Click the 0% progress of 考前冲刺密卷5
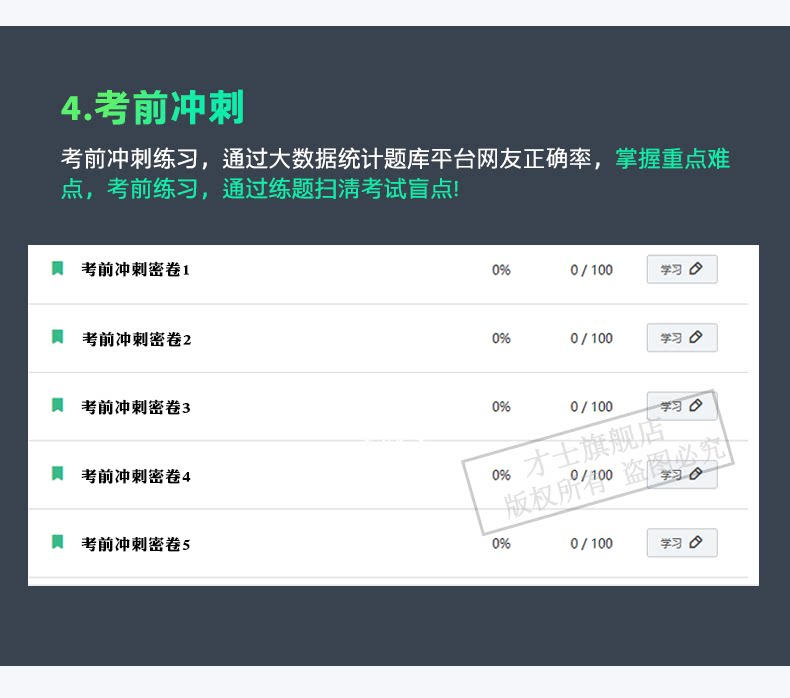Screen dimensions: 790x698 pyautogui.click(x=501, y=544)
